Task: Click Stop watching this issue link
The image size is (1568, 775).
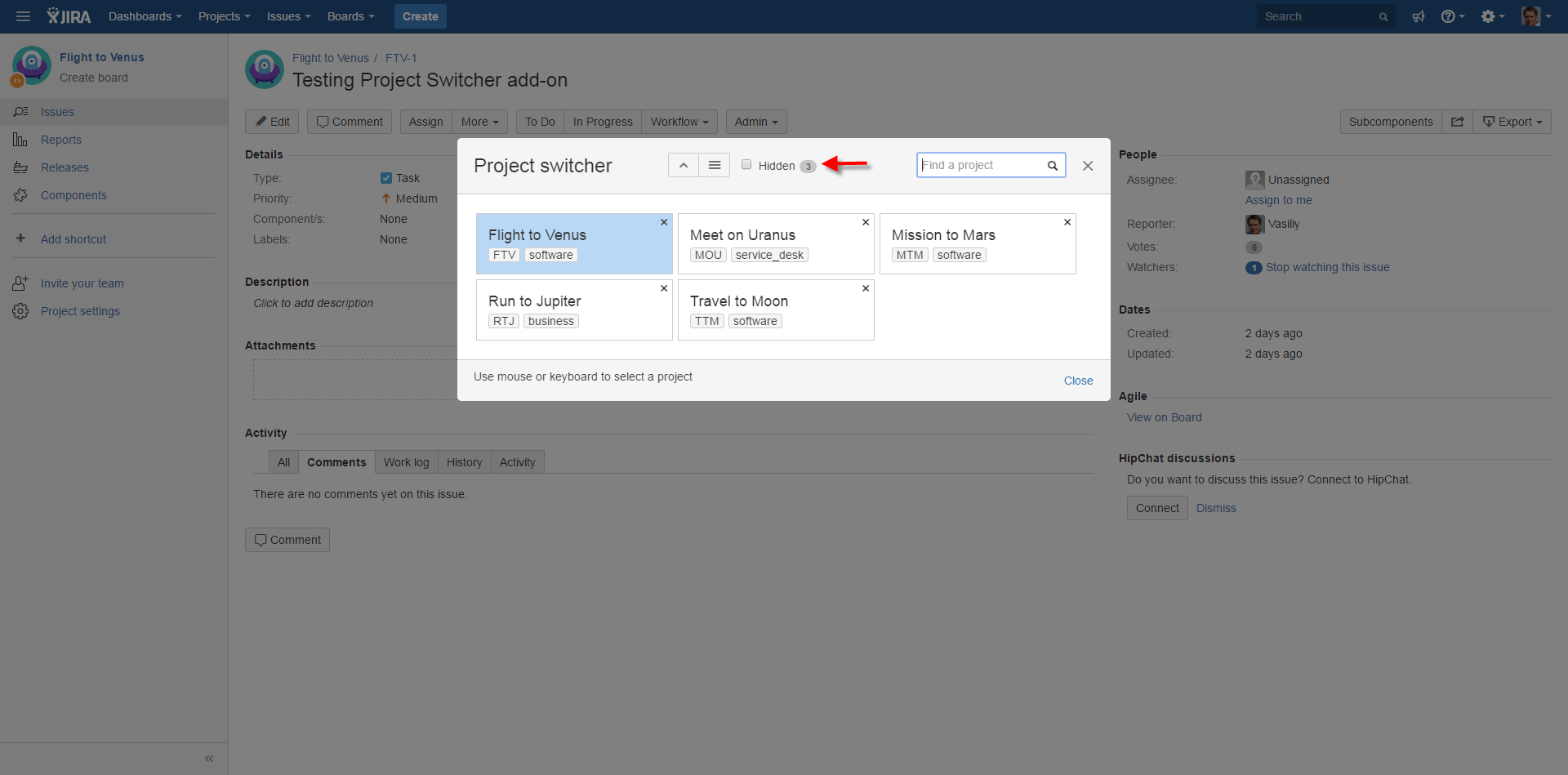Action: pos(1327,267)
